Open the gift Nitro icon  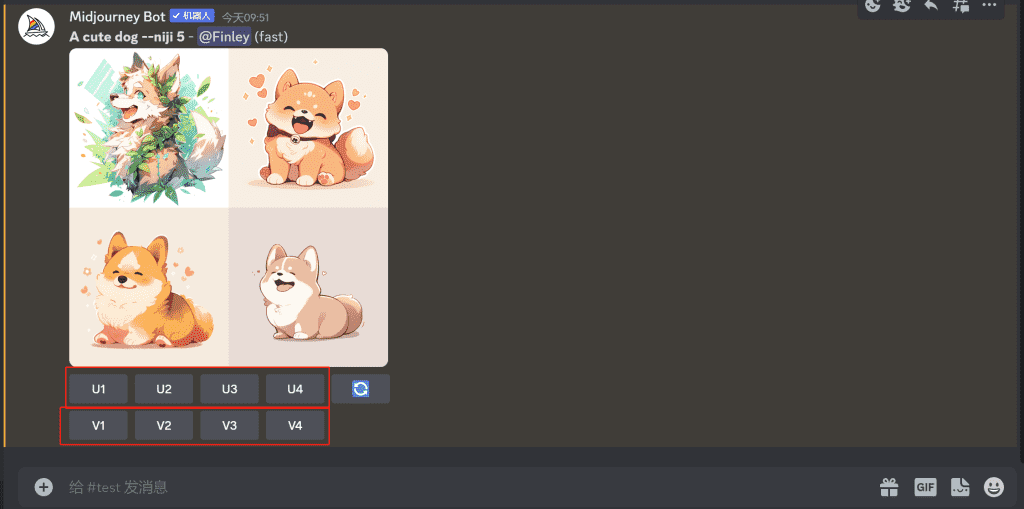(888, 487)
